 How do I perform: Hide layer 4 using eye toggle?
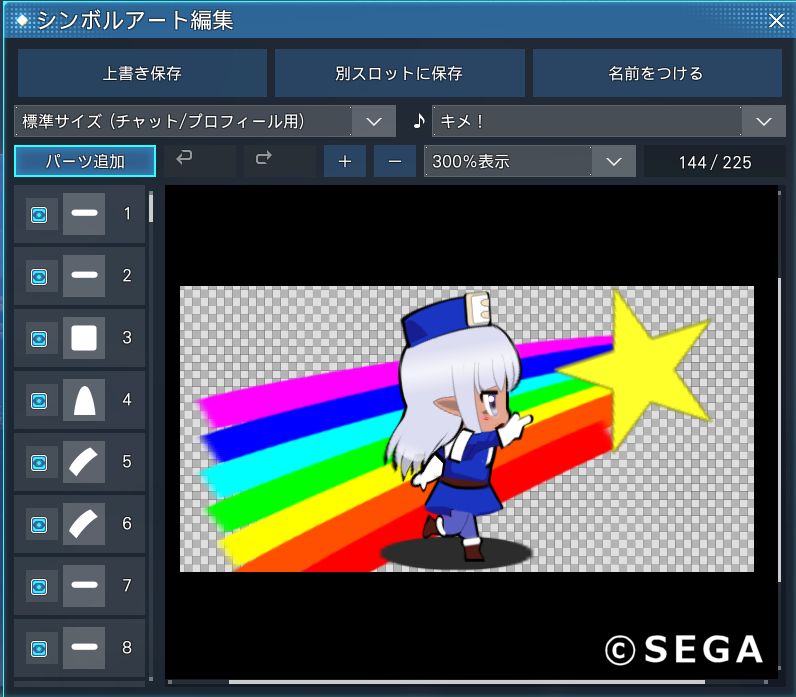tap(39, 401)
